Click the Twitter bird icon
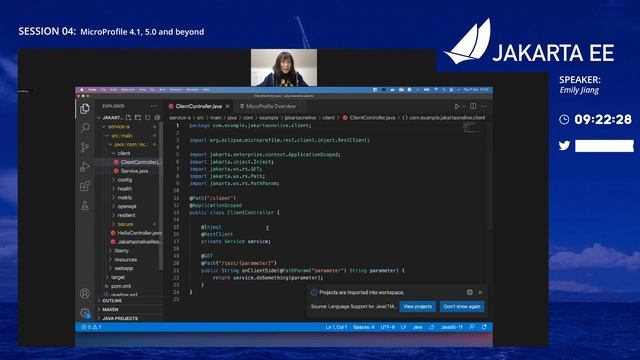The image size is (640, 360). click(564, 146)
